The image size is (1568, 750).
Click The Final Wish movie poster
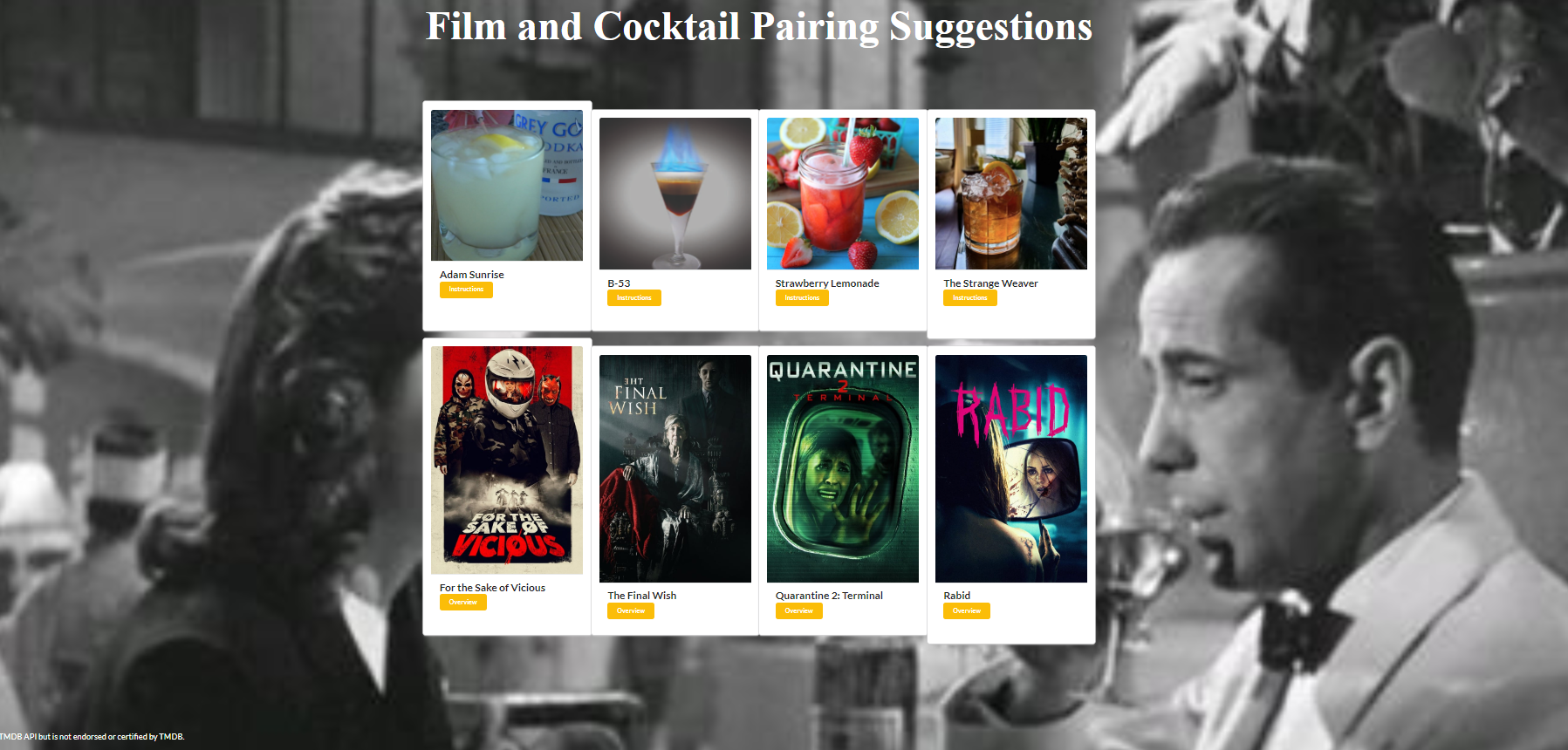[675, 468]
